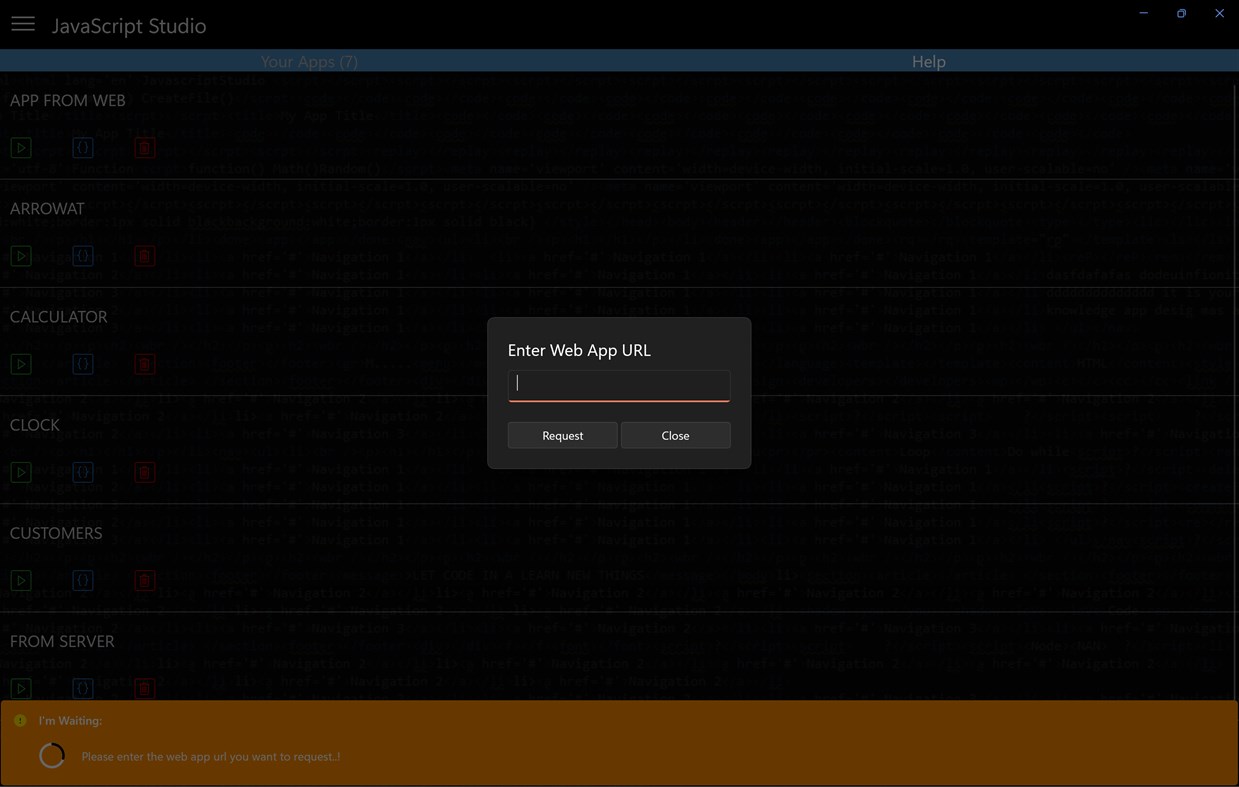The image size is (1239, 787).
Task: Run the APP FROM WEB app
Action: [21, 148]
